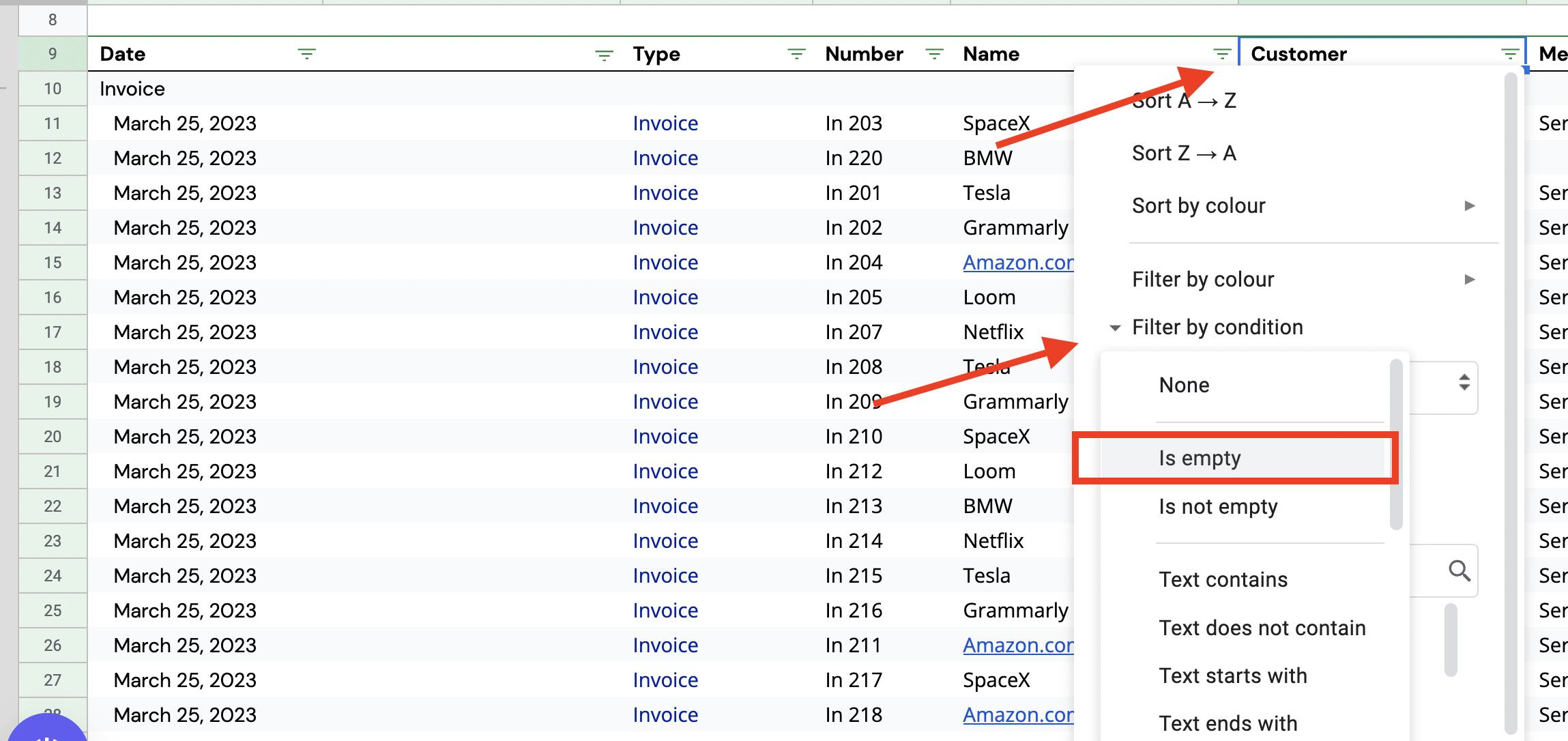Screen dimensions: 1568x741
Task: Select the BMW name cell in row 12
Action: (988, 158)
